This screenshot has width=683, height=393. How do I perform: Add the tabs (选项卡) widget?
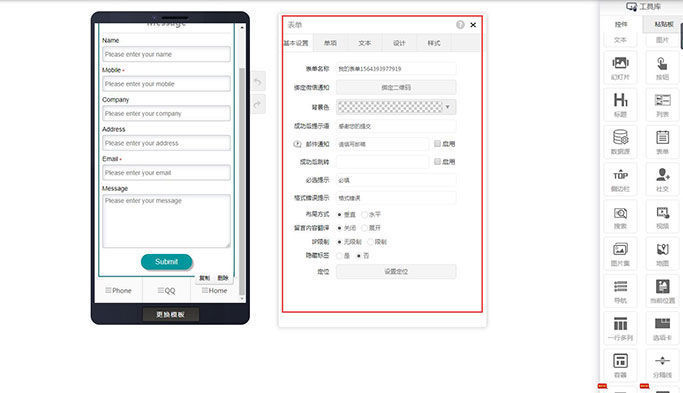[x=662, y=329]
